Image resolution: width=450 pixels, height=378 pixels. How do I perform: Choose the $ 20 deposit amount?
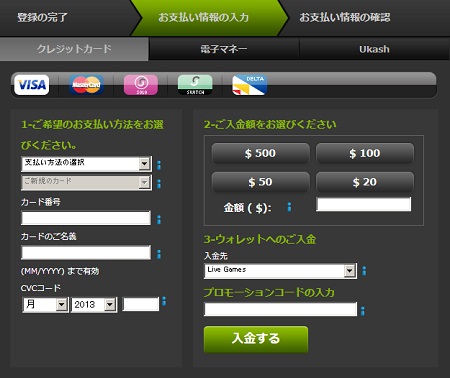point(365,182)
